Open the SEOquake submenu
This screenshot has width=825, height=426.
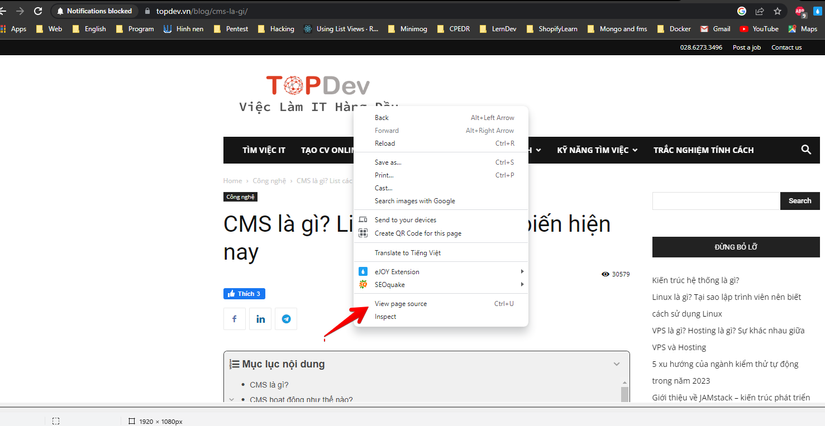[440, 285]
